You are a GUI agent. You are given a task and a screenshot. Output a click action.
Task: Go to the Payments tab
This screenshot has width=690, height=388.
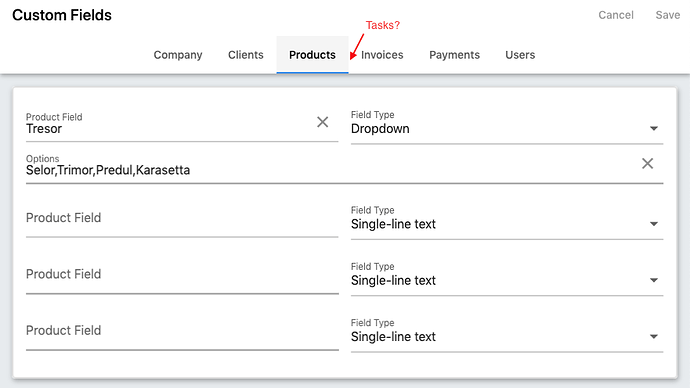click(x=455, y=55)
